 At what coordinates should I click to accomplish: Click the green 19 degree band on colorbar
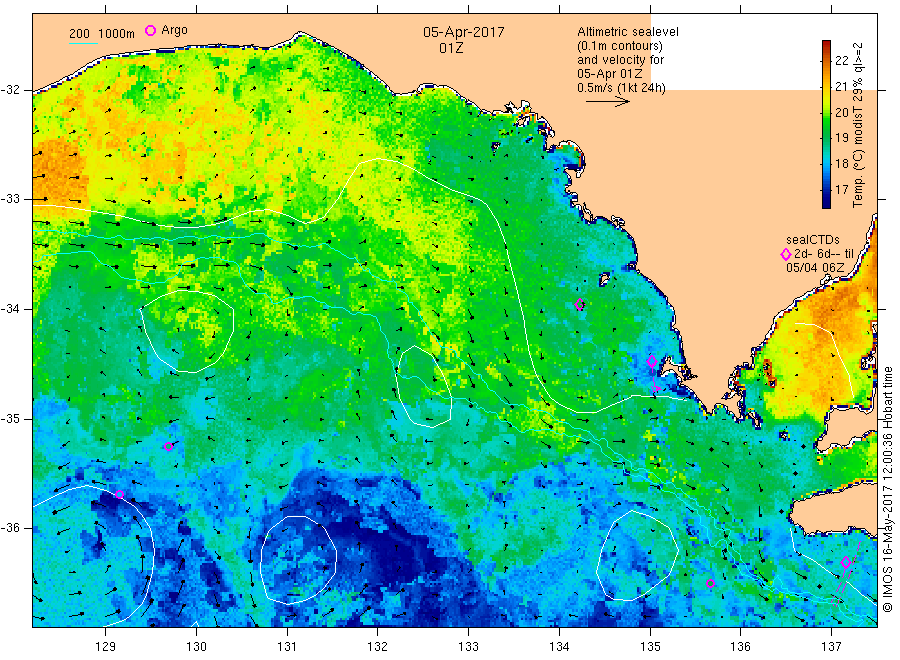point(827,138)
